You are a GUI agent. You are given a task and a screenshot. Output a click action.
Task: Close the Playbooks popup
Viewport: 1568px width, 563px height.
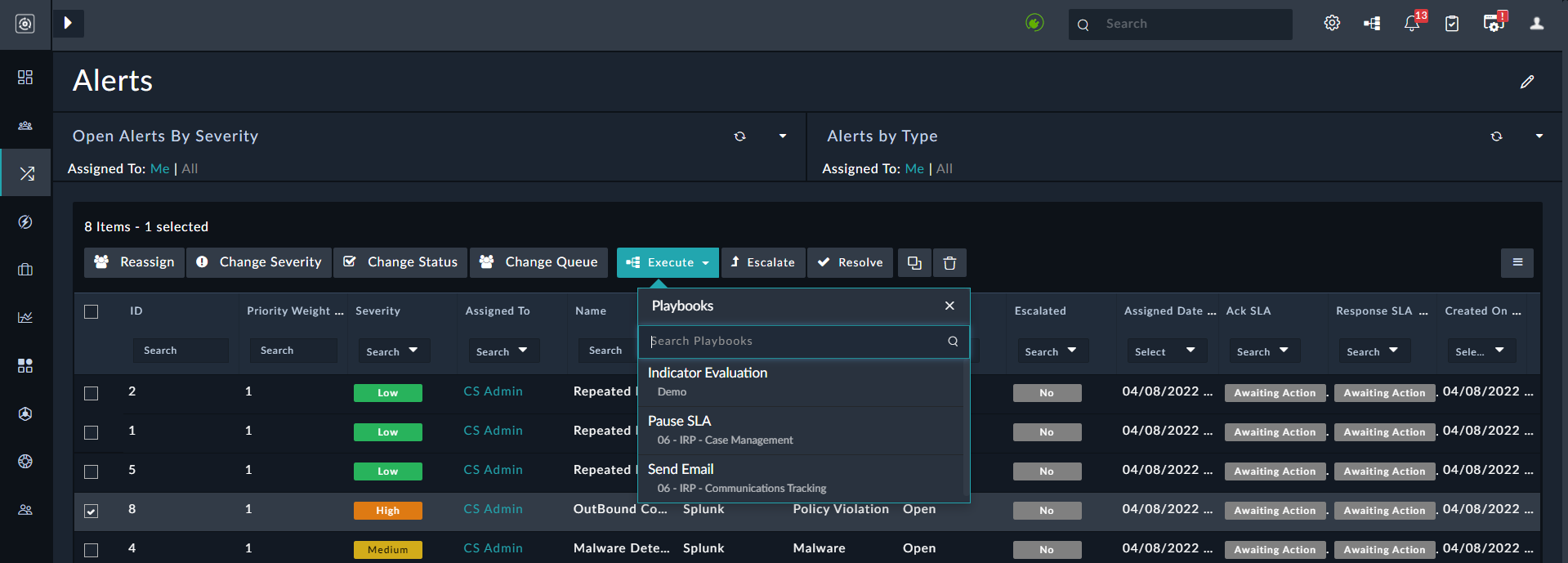(949, 306)
